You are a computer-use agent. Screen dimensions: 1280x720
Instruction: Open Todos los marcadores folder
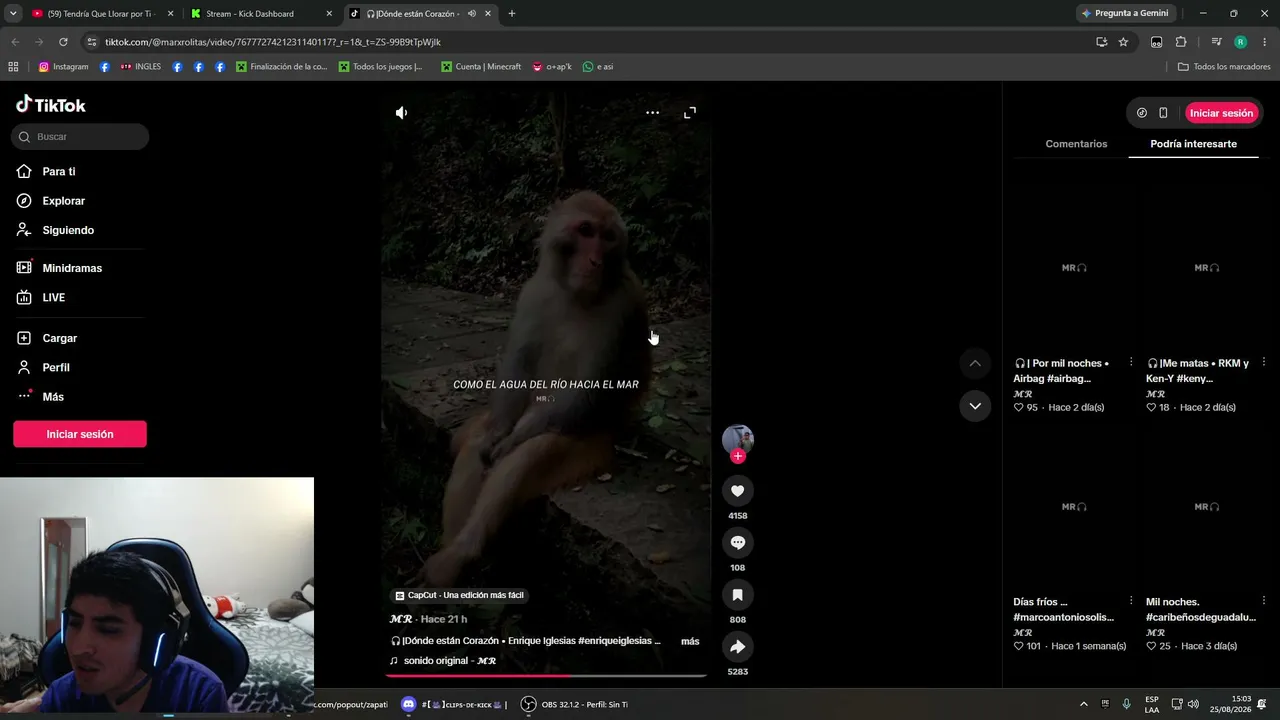point(1224,67)
